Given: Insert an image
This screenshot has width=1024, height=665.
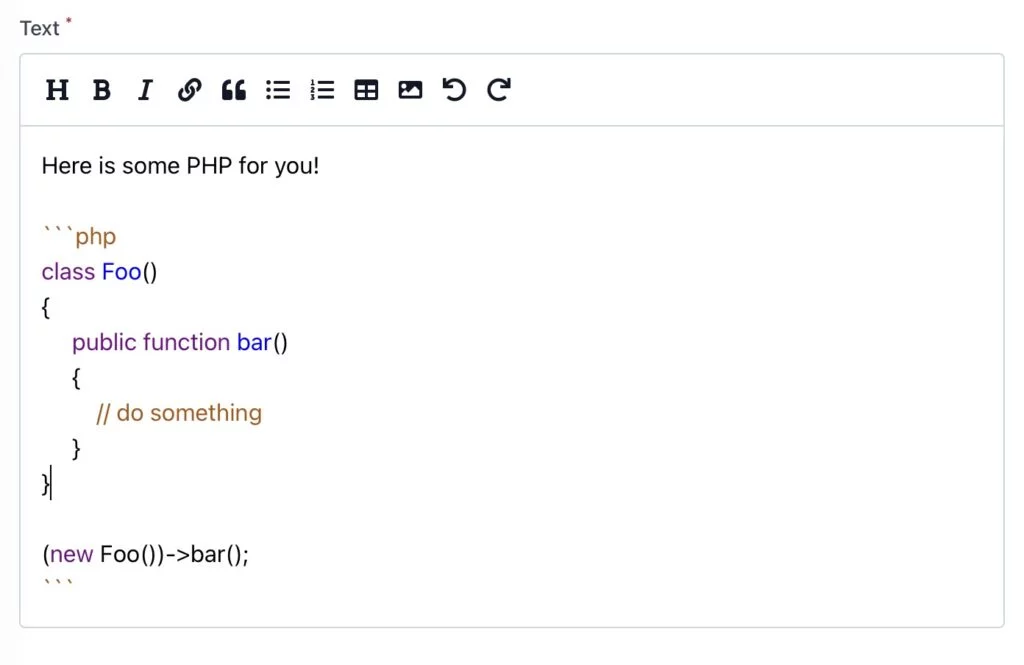Looking at the screenshot, I should [410, 89].
